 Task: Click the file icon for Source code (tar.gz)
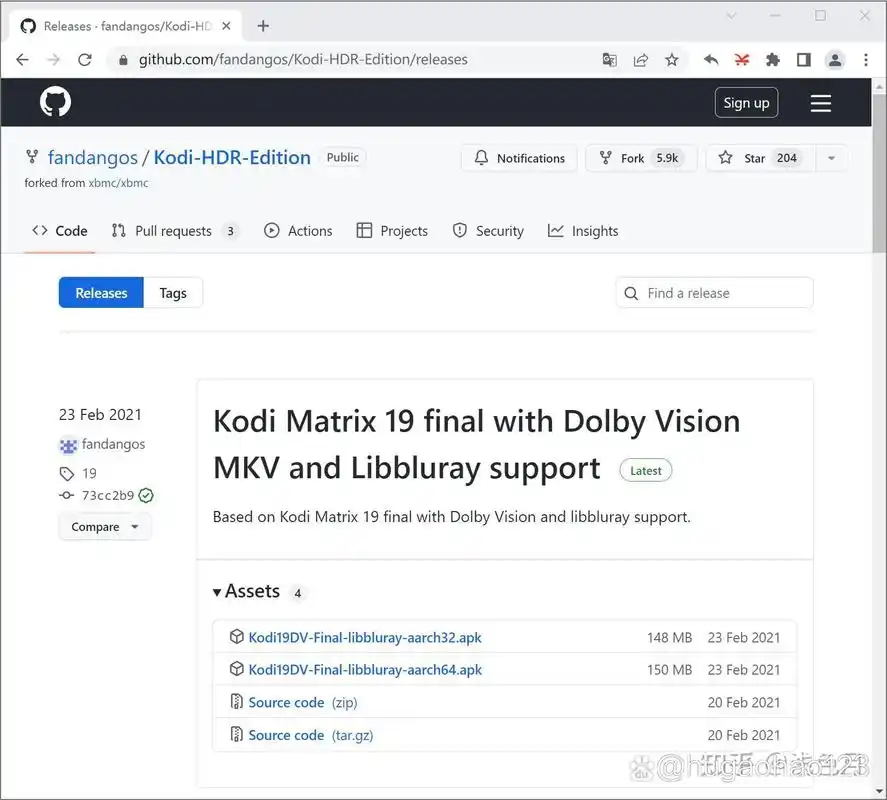click(236, 734)
